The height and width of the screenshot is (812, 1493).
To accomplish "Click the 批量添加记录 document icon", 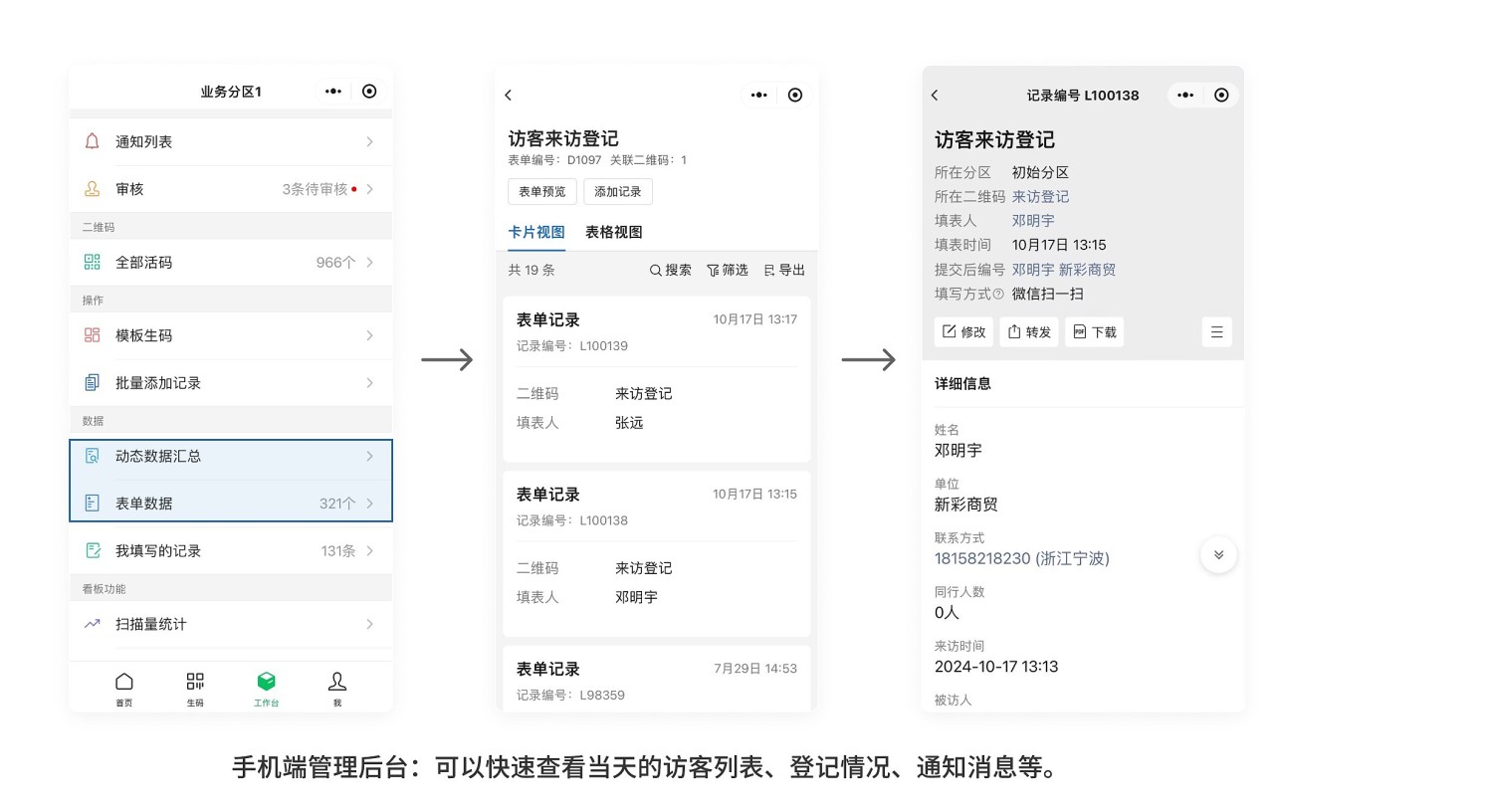I will (x=92, y=382).
